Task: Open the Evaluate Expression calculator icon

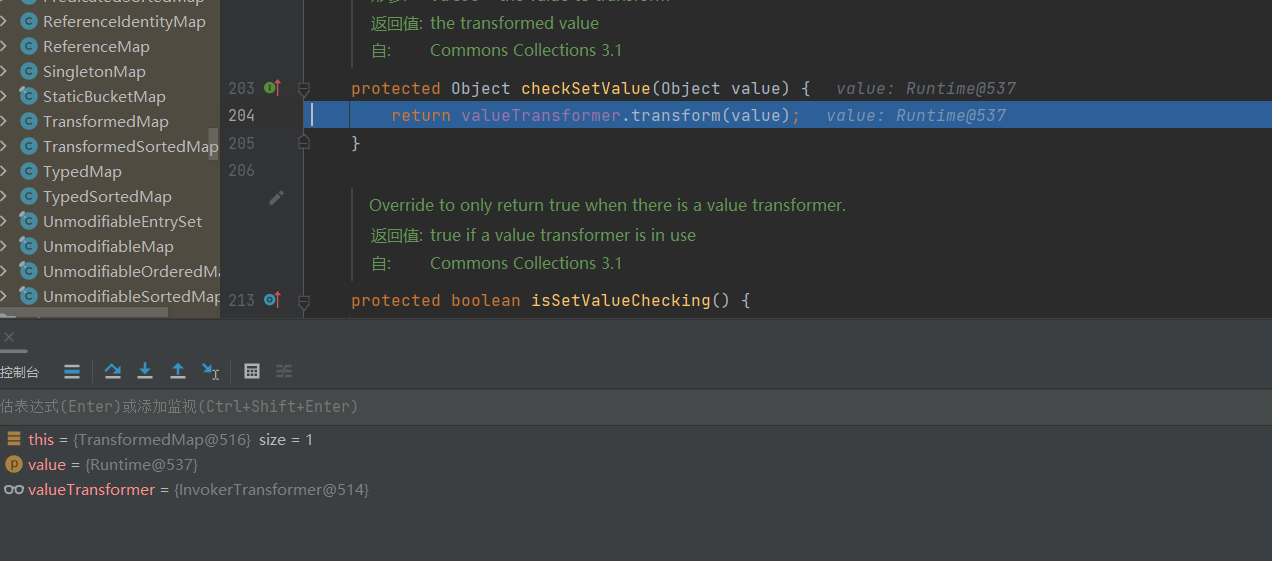Action: coord(252,371)
